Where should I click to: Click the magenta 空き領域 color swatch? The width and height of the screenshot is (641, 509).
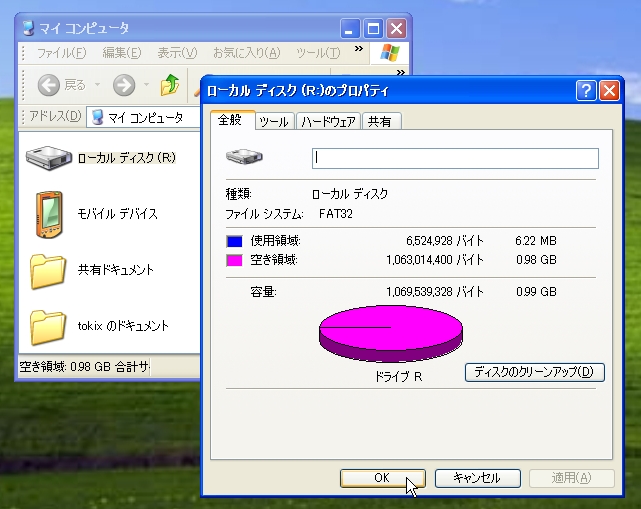234,260
